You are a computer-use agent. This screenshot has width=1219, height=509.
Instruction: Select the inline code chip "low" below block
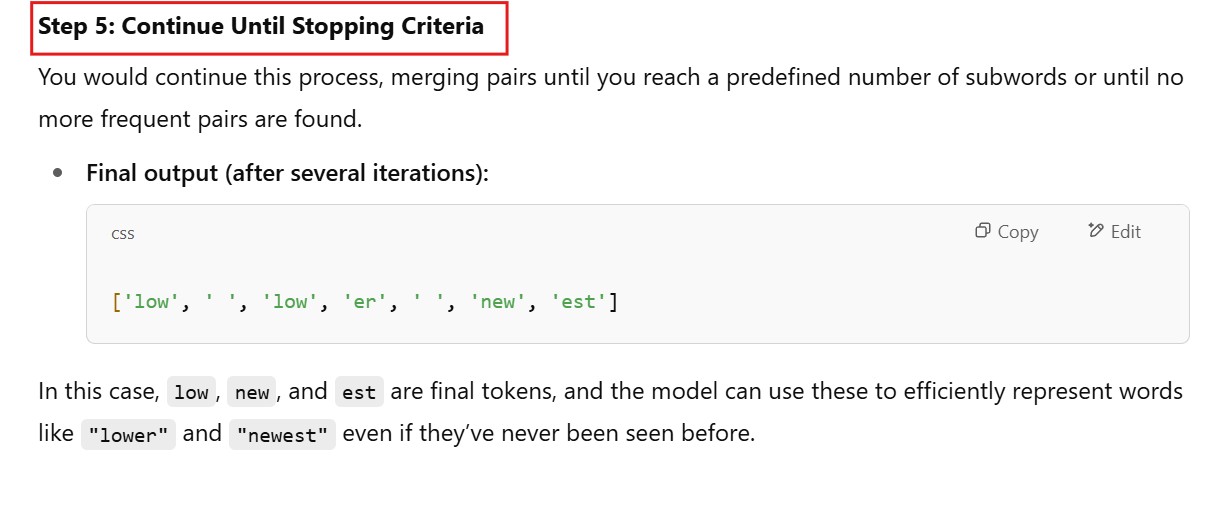(190, 393)
